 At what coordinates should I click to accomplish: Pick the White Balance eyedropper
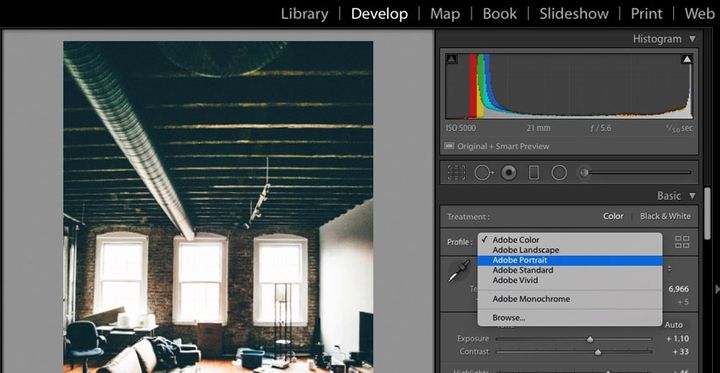tap(459, 271)
